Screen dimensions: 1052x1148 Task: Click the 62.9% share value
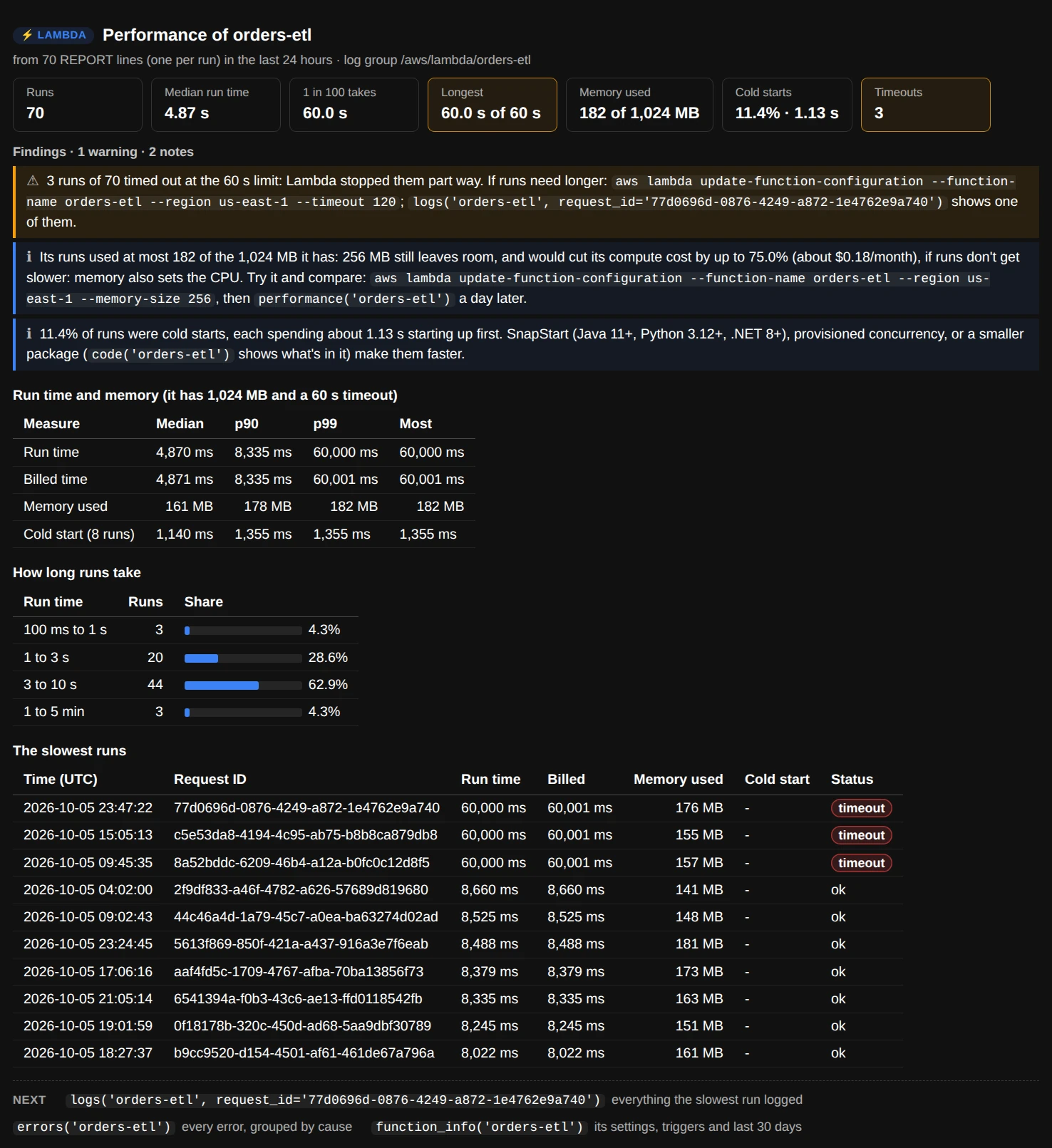coord(328,685)
